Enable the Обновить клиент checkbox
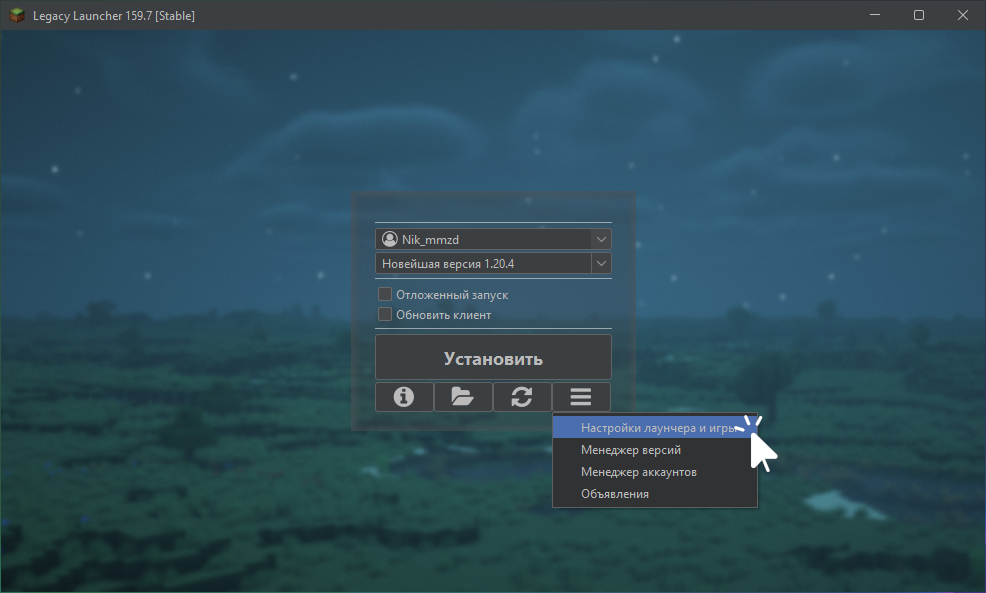The image size is (986, 593). pos(385,314)
